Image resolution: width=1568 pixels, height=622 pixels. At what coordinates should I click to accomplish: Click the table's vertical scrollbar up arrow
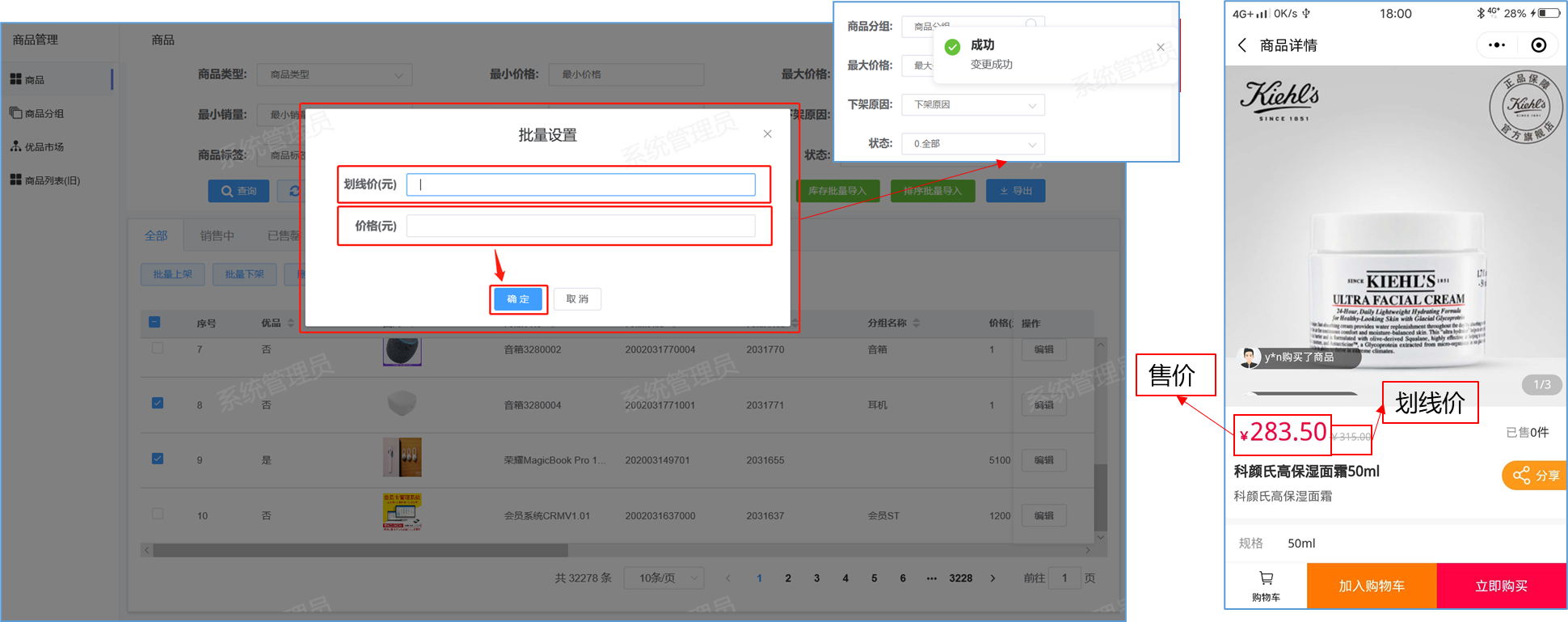(x=1100, y=345)
